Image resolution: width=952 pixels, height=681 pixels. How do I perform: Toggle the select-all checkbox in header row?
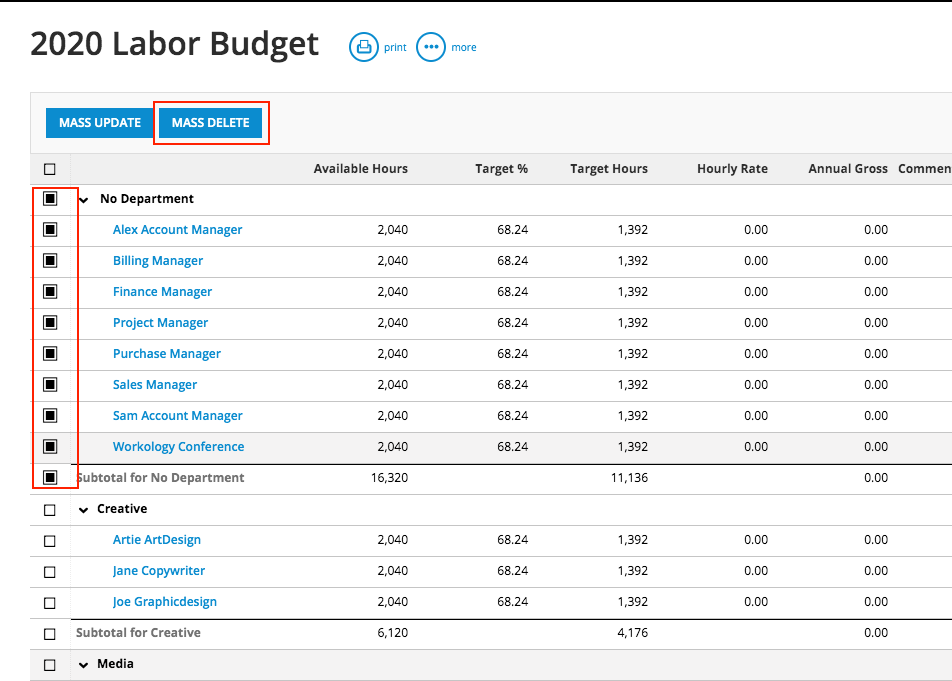[50, 169]
